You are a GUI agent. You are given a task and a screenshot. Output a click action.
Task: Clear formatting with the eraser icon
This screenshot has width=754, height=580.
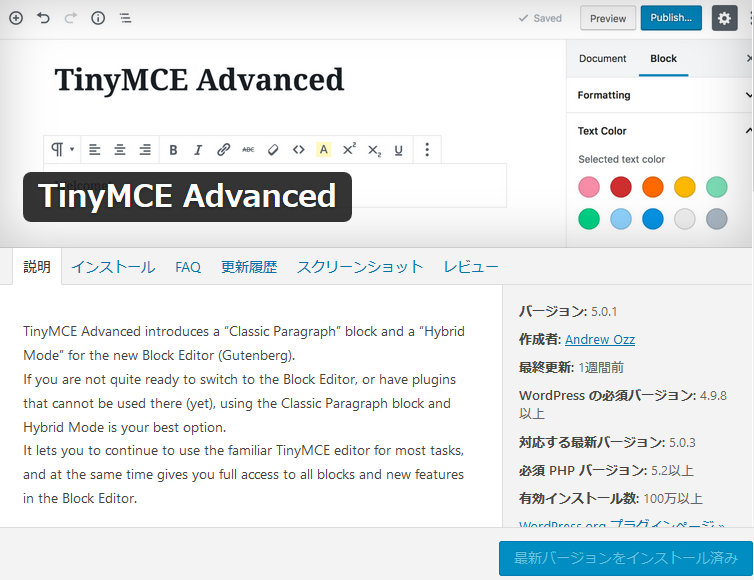coord(273,150)
